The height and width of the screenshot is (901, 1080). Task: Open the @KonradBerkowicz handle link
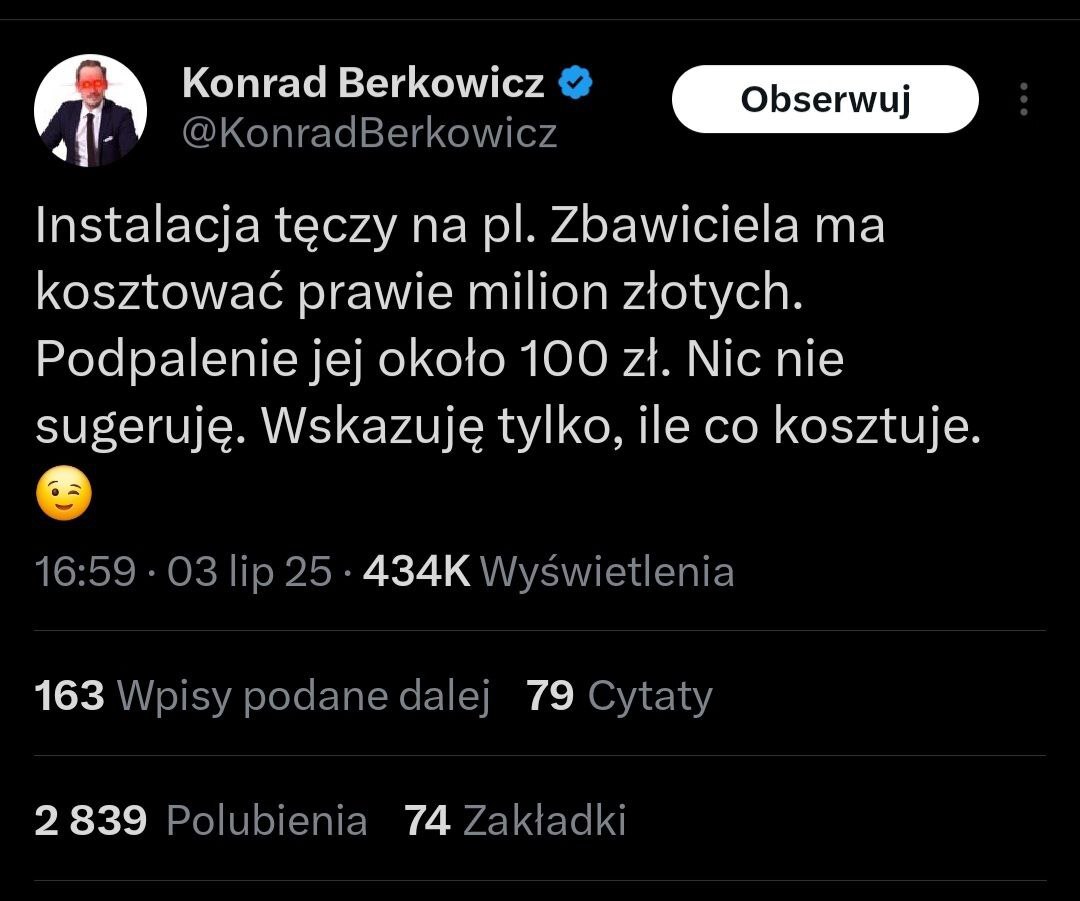[x=369, y=133]
